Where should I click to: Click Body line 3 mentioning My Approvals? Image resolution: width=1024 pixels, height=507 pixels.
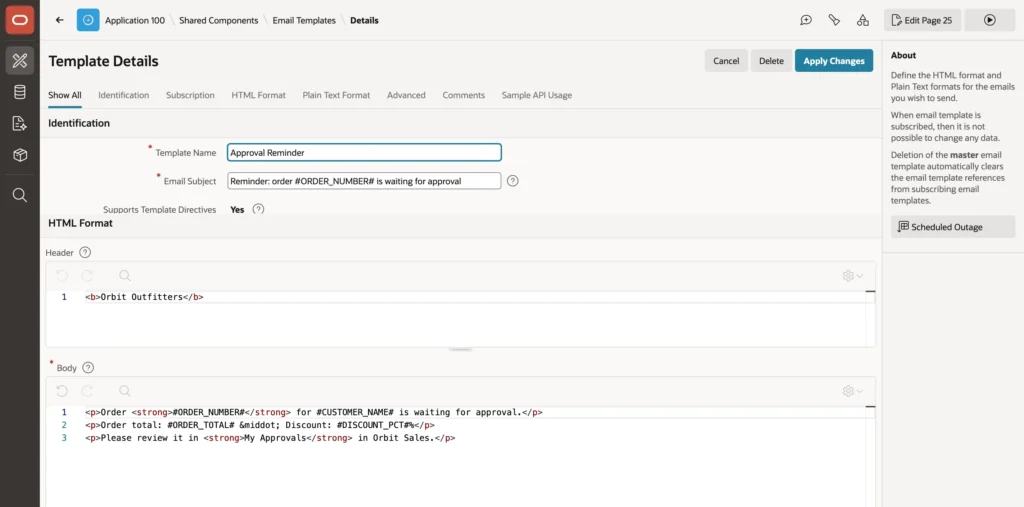pyautogui.click(x=270, y=438)
